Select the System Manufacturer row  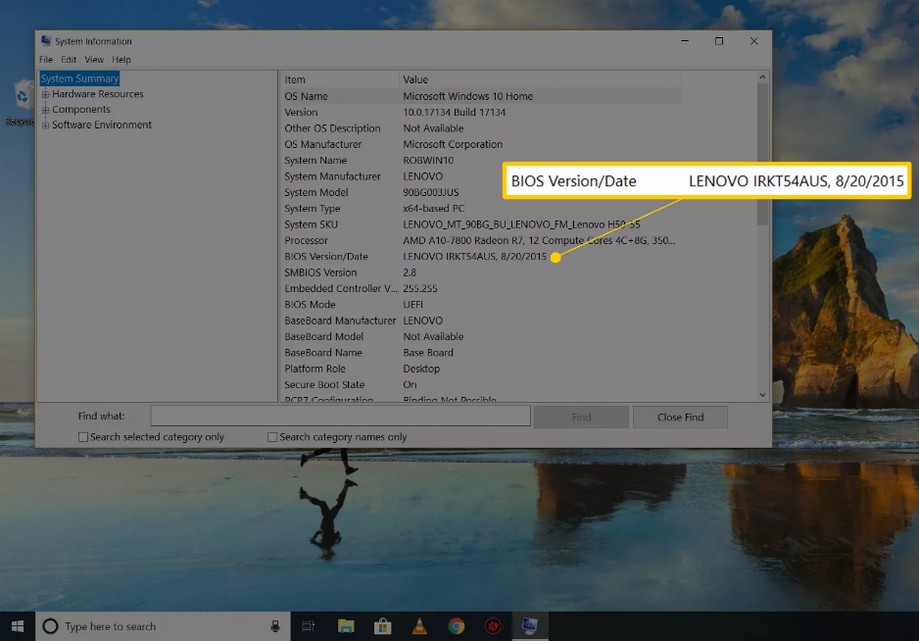(392, 176)
